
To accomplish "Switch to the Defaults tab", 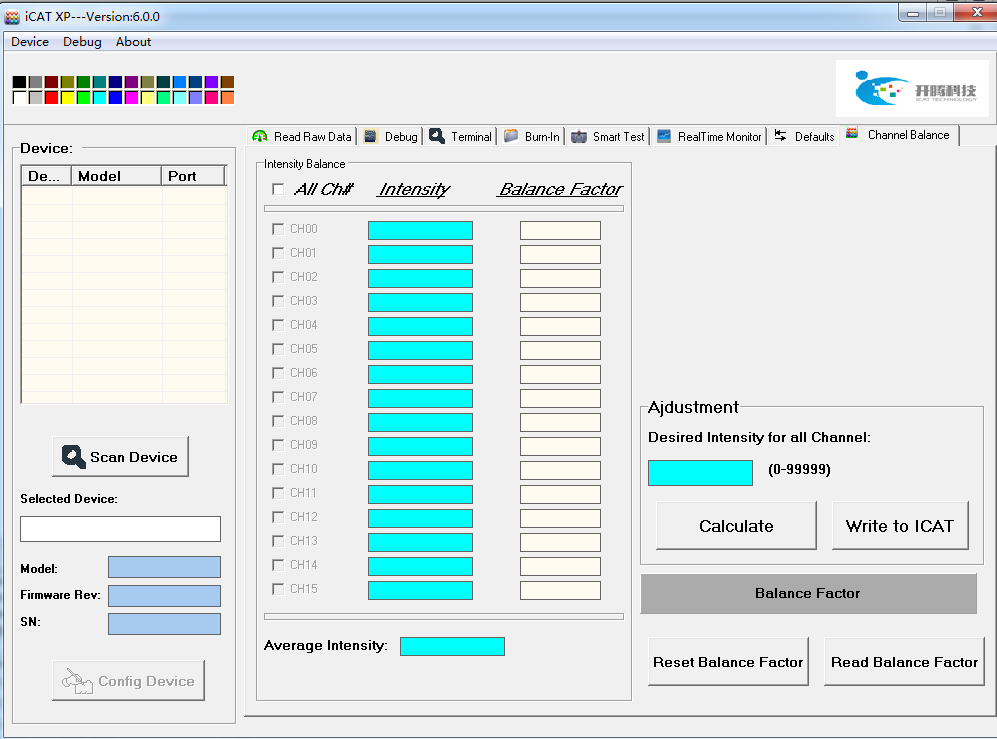I will (x=805, y=137).
